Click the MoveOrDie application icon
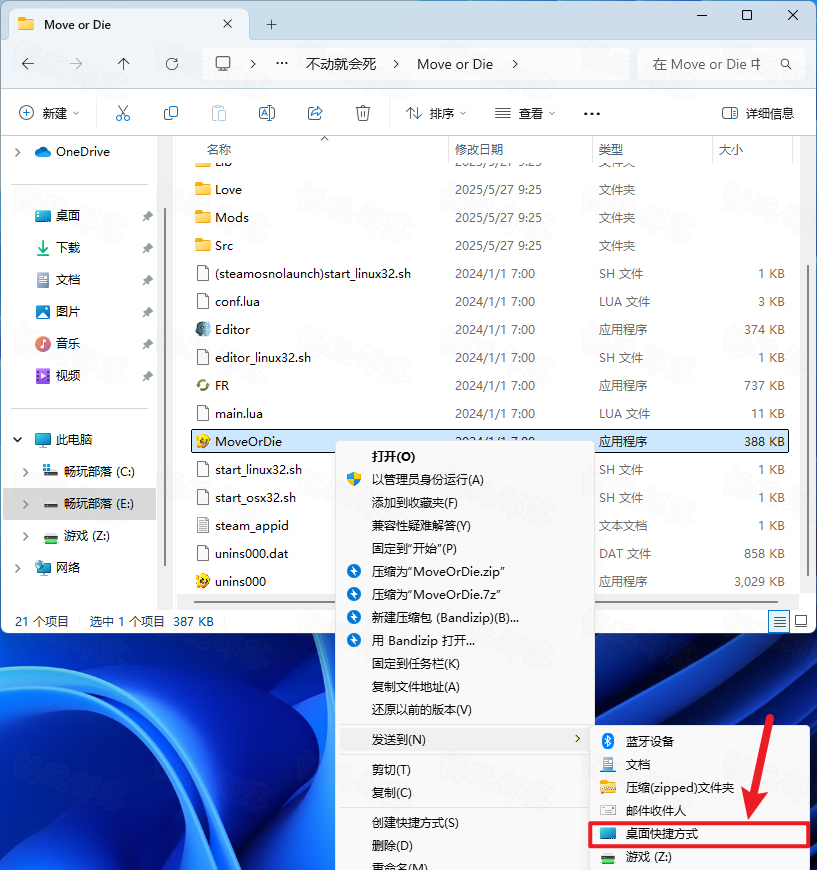 click(203, 441)
